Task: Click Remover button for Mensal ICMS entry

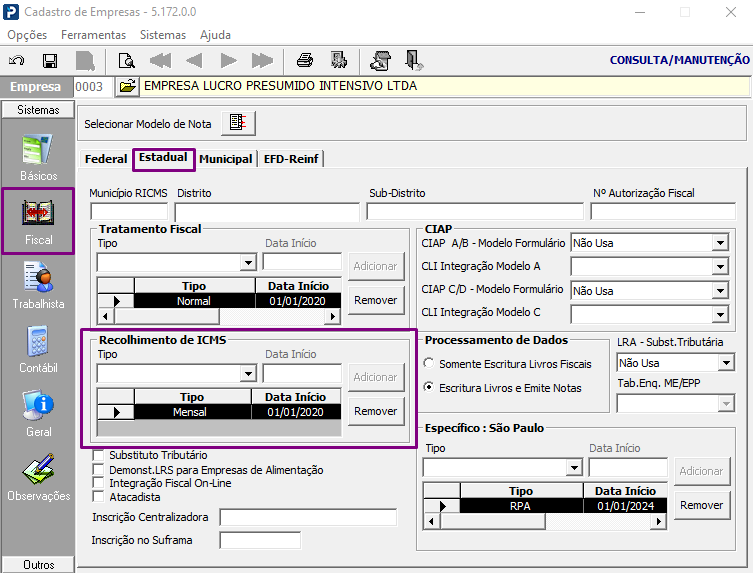Action: [x=376, y=411]
